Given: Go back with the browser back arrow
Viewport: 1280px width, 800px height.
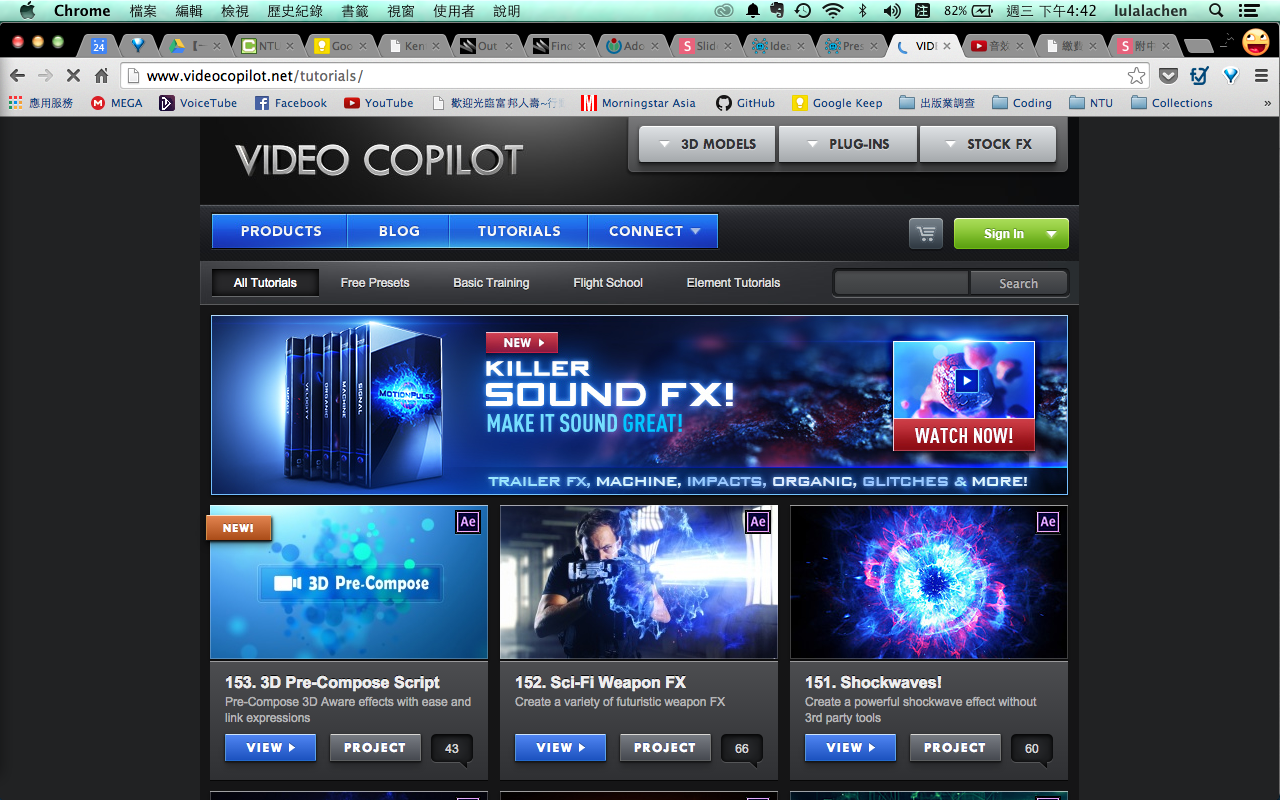Looking at the screenshot, I should [17, 76].
